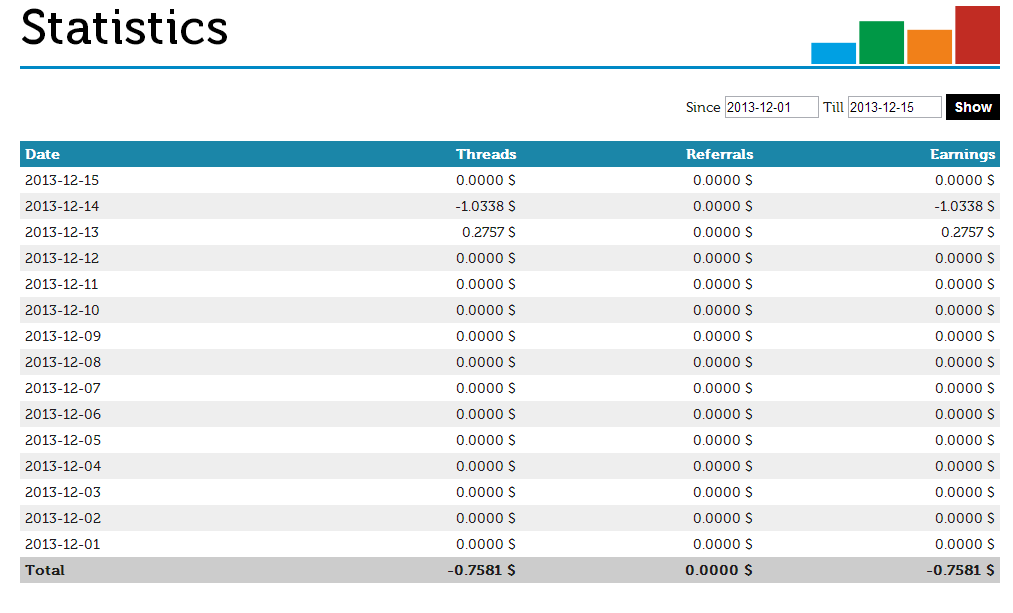Select the 2013-12-07 date cell
This screenshot has height=613, width=1013.
(63, 388)
